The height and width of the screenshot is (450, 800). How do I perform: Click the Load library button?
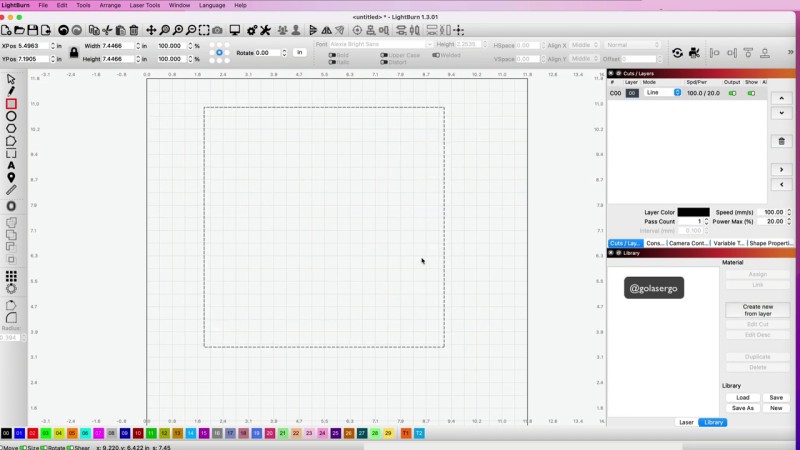[x=743, y=398]
